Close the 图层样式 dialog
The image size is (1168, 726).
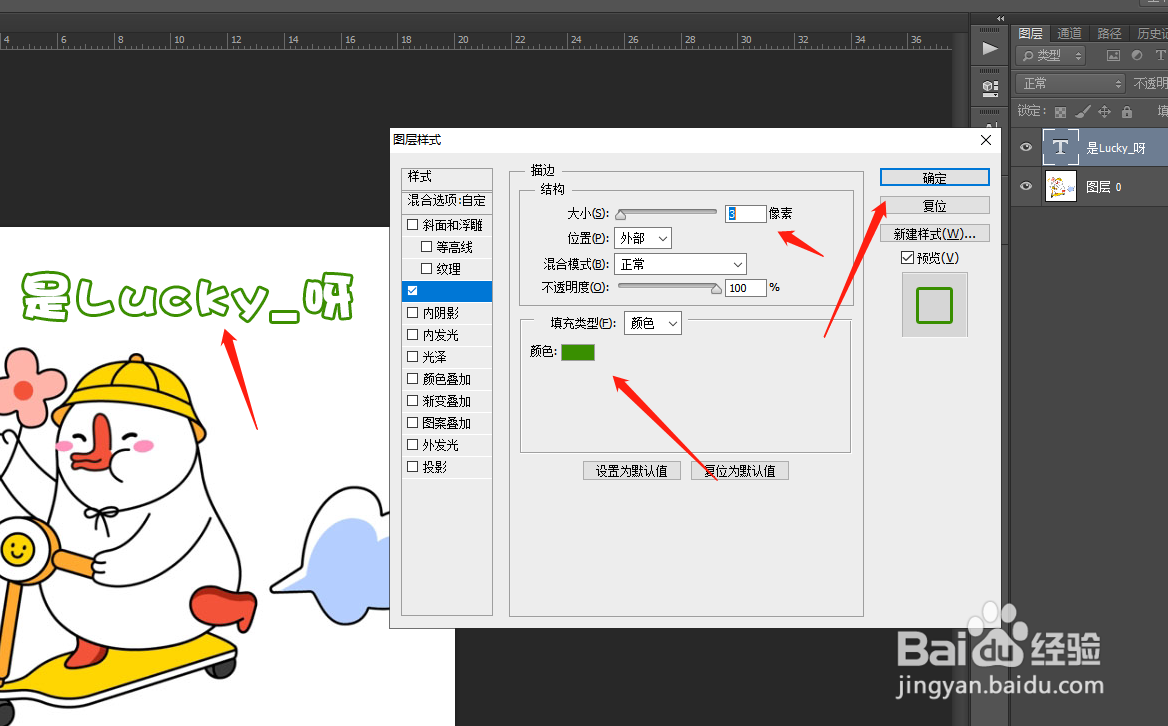[986, 140]
